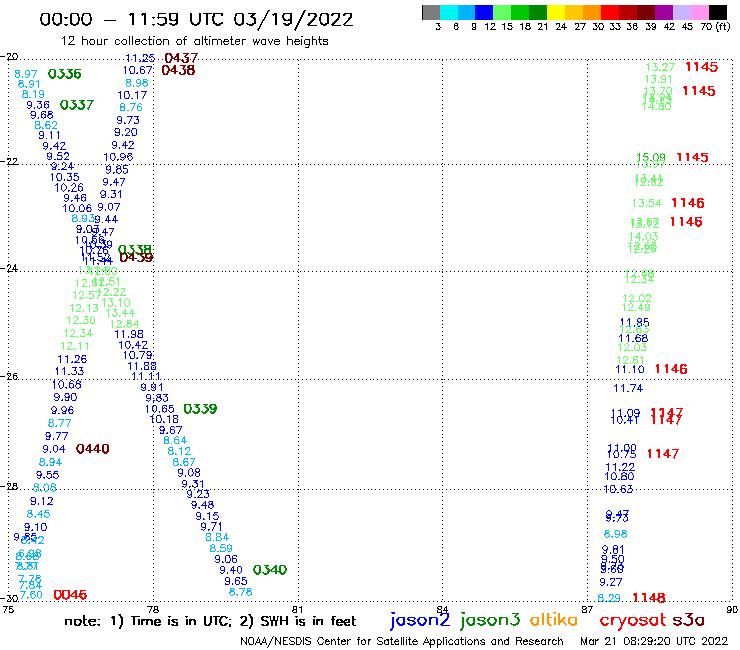Click the dark red 0440 time label

point(92,448)
